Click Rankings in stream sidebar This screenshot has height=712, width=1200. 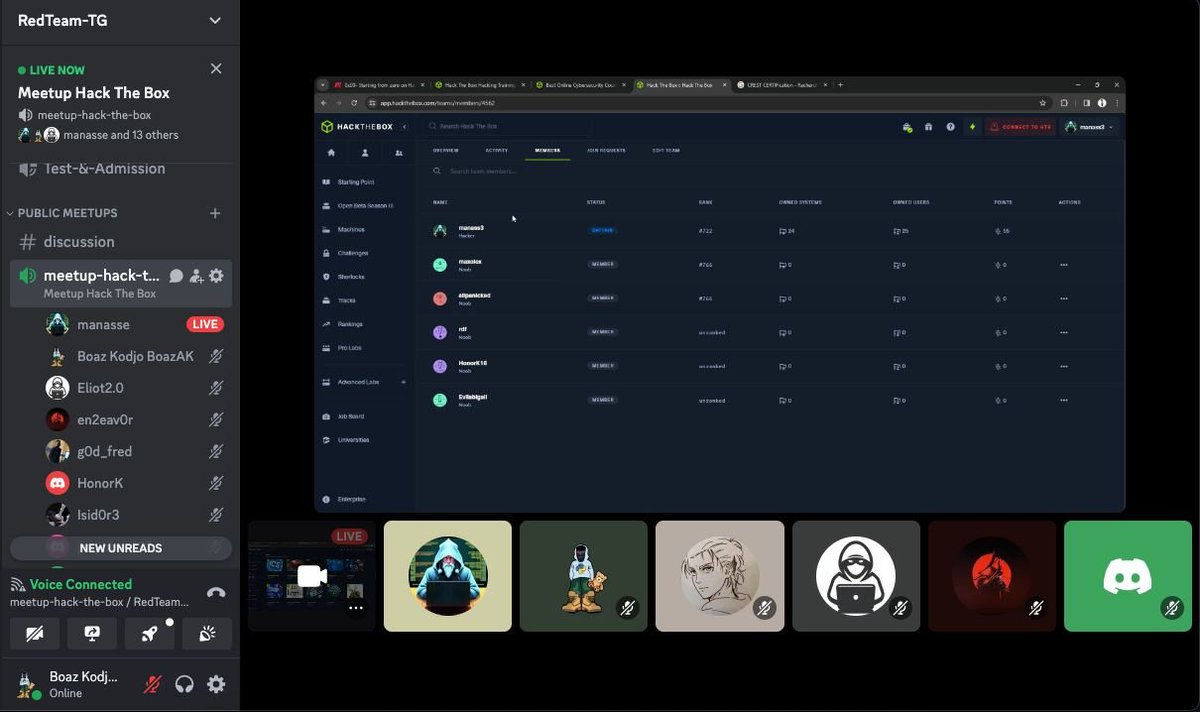pyautogui.click(x=350, y=324)
